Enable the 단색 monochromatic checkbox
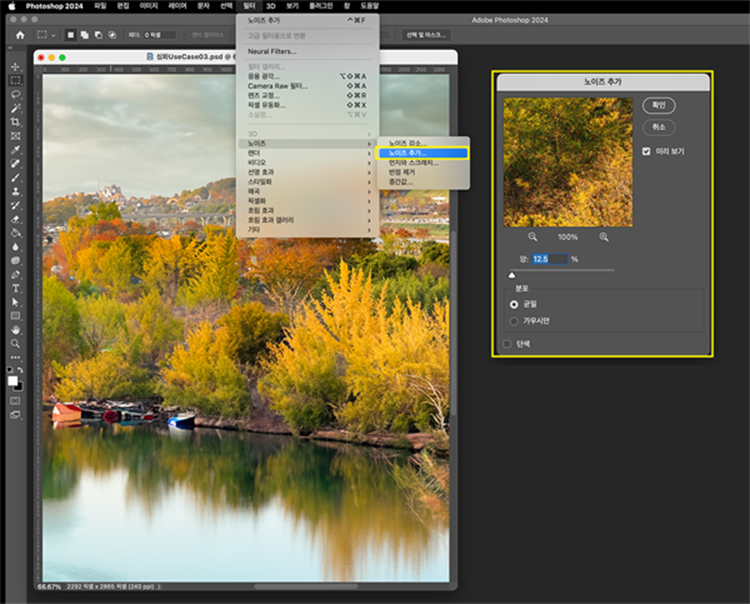This screenshot has height=604, width=750. tap(507, 344)
